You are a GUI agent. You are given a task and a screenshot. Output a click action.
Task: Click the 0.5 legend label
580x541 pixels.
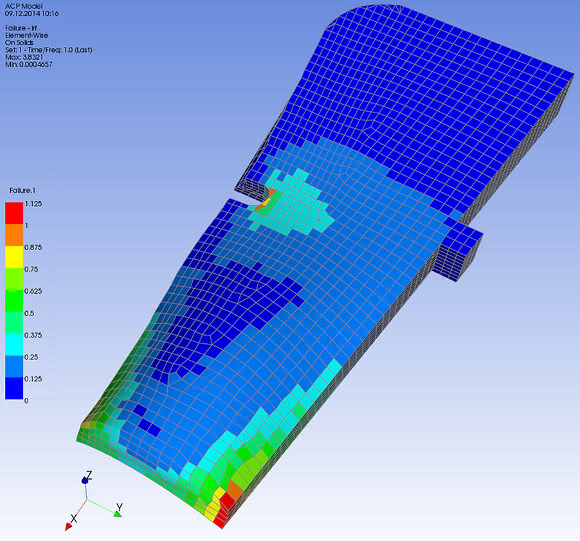point(29,313)
